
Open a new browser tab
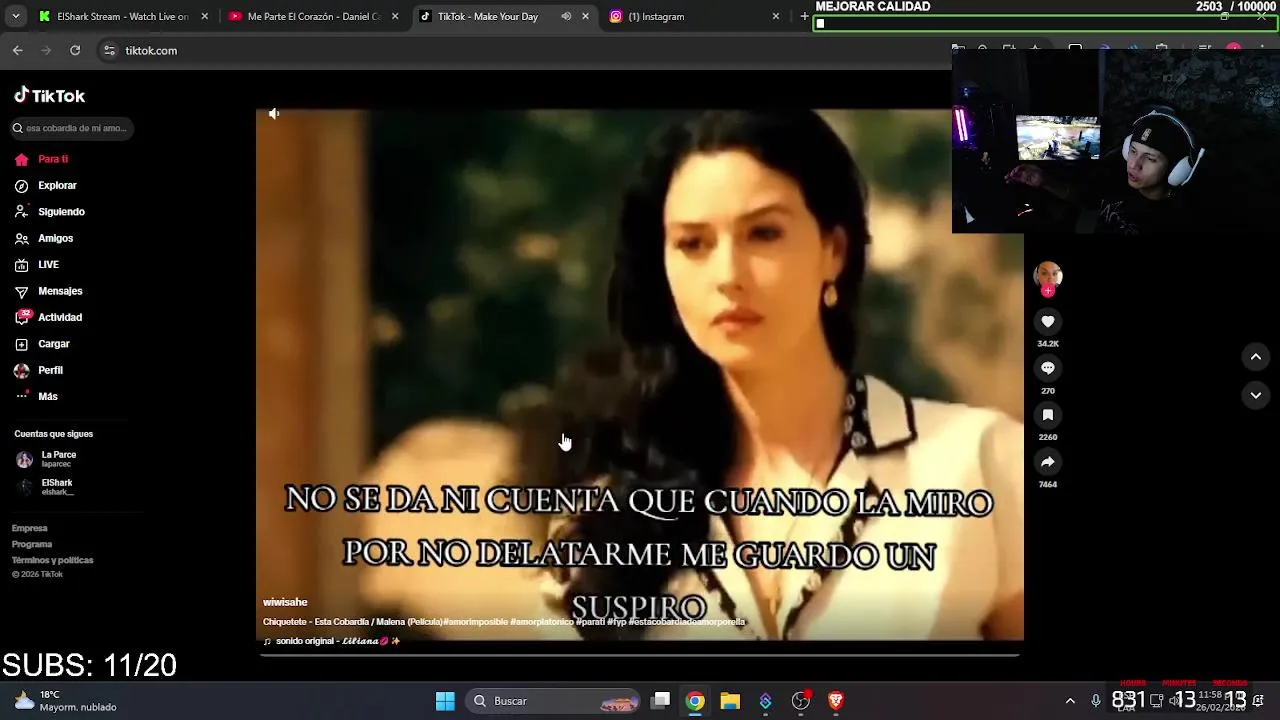[804, 16]
